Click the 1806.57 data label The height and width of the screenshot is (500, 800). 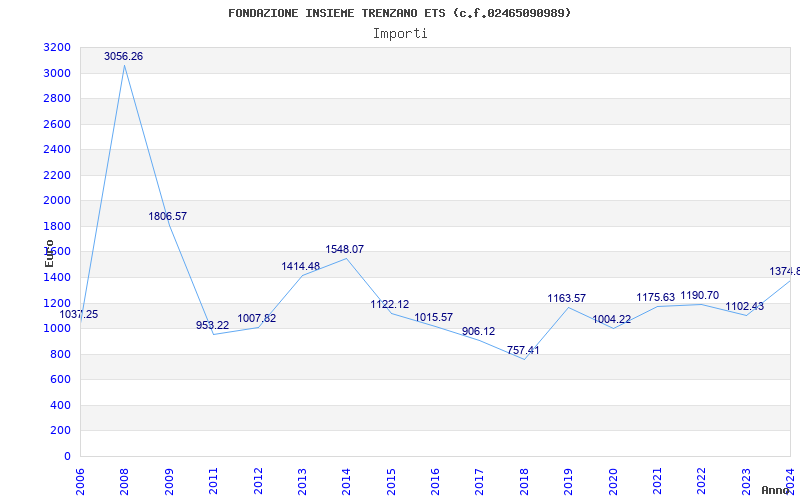pos(167,216)
